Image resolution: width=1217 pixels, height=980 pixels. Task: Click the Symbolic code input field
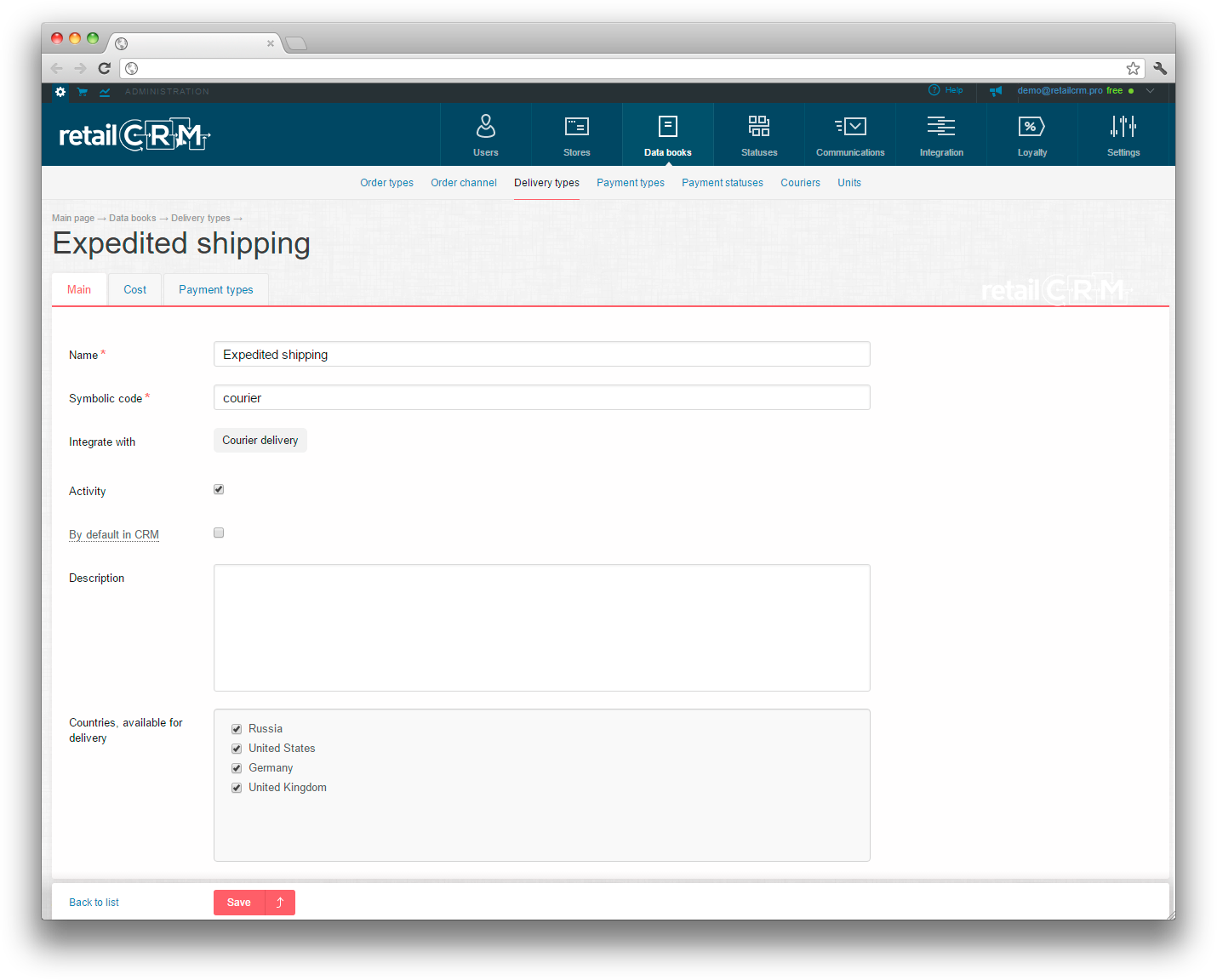pyautogui.click(x=542, y=397)
